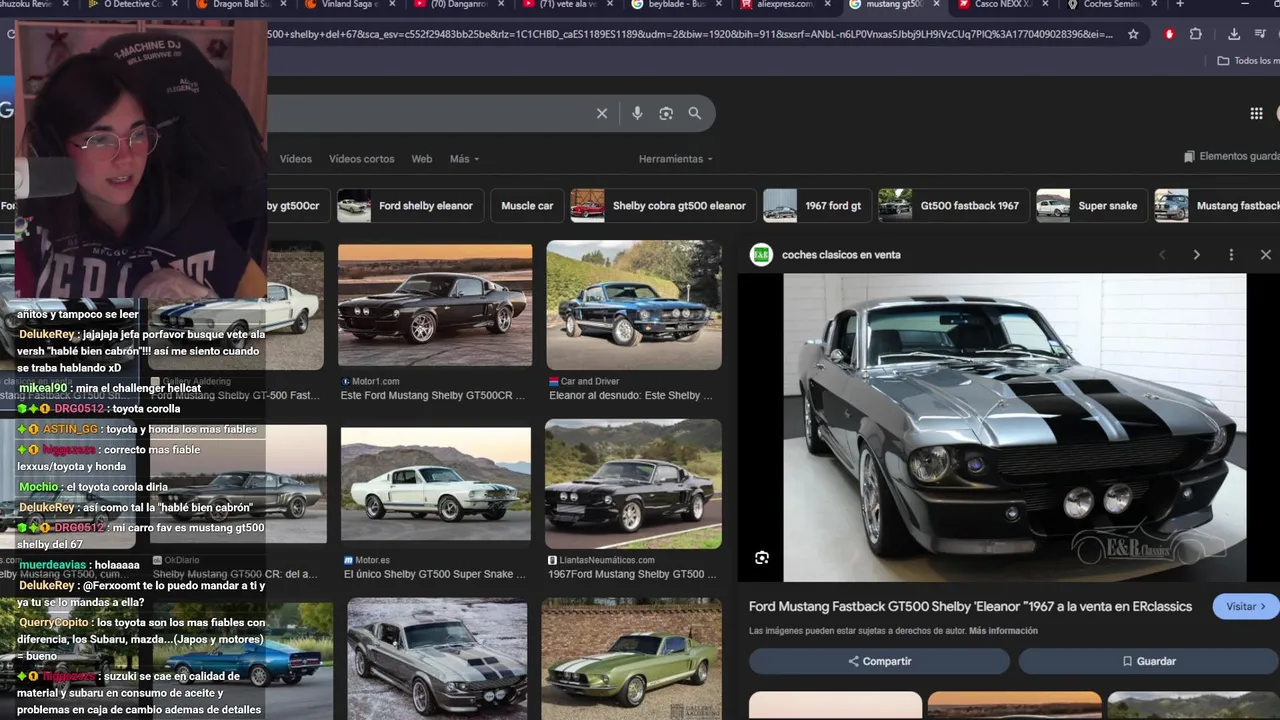Image resolution: width=1280 pixels, height=720 pixels.
Task: Open the grey Eleanor thumbnail in bottom row
Action: 437,658
